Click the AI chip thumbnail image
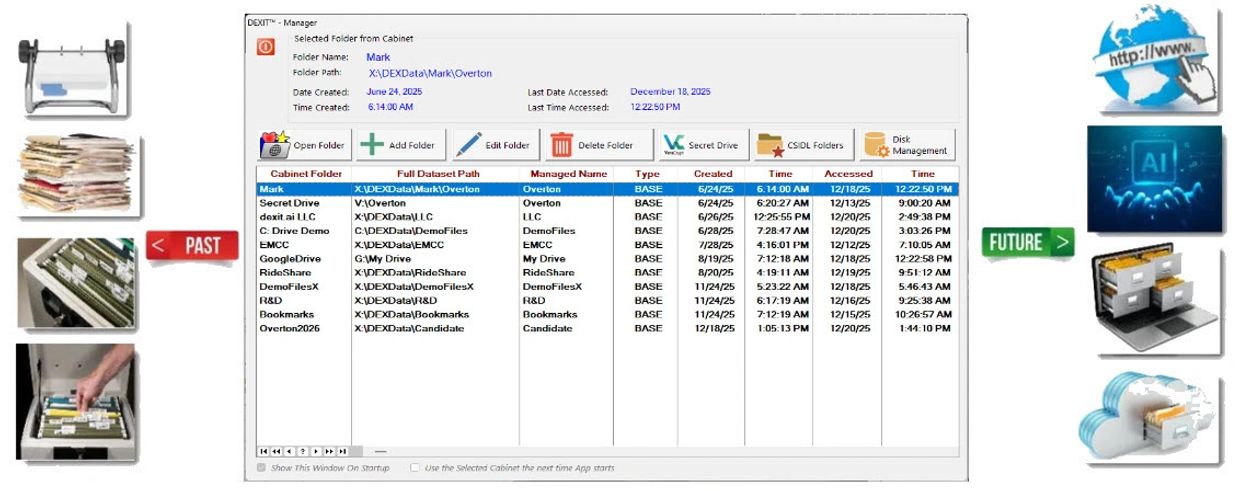This screenshot has height=491, width=1240. coord(1154,180)
